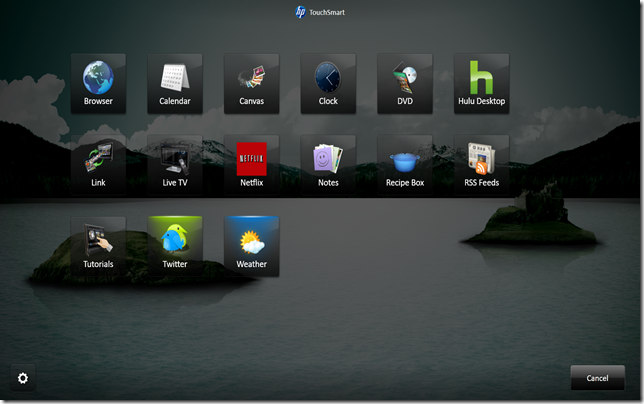
Task: Launch the Tutorials tile
Action: pyautogui.click(x=98, y=246)
